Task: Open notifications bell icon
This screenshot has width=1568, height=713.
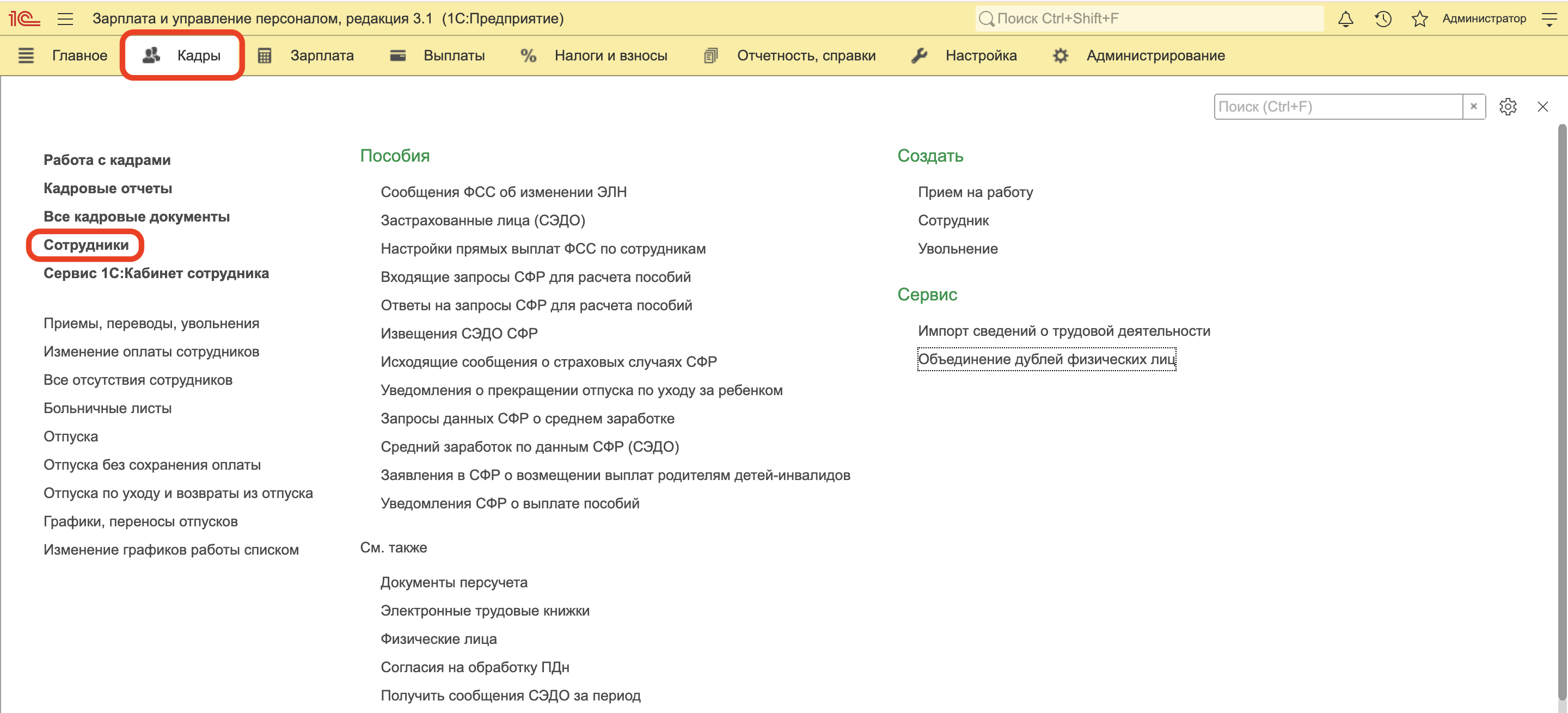Action: [x=1345, y=19]
